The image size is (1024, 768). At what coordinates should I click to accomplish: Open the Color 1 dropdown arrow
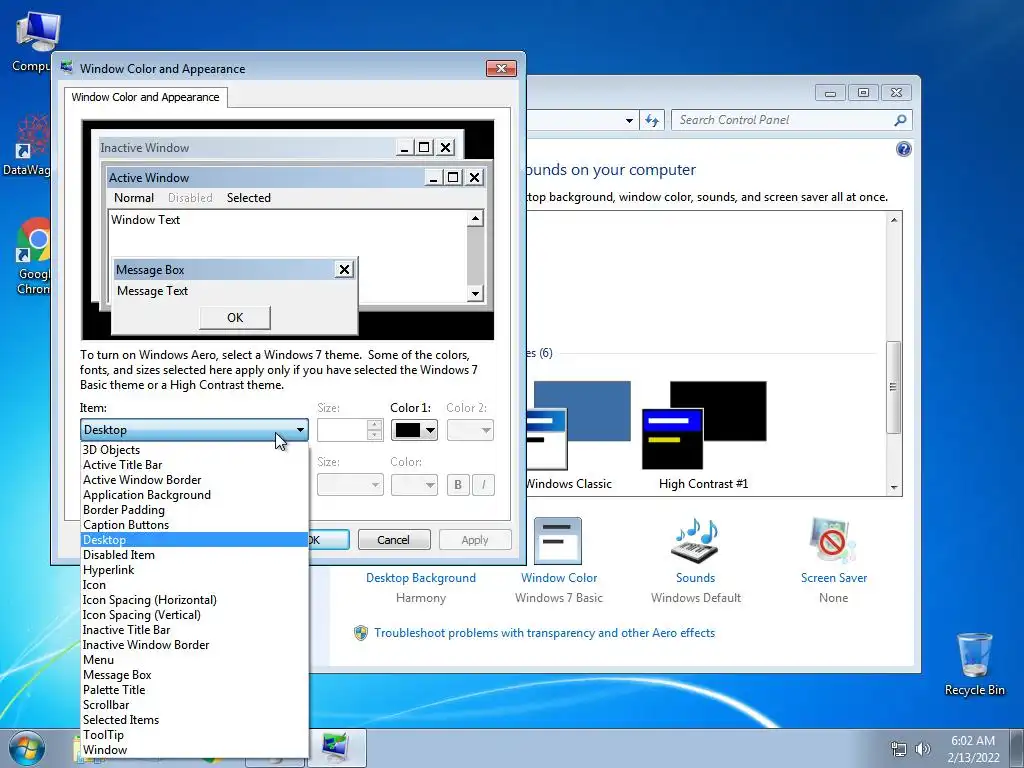(x=430, y=430)
